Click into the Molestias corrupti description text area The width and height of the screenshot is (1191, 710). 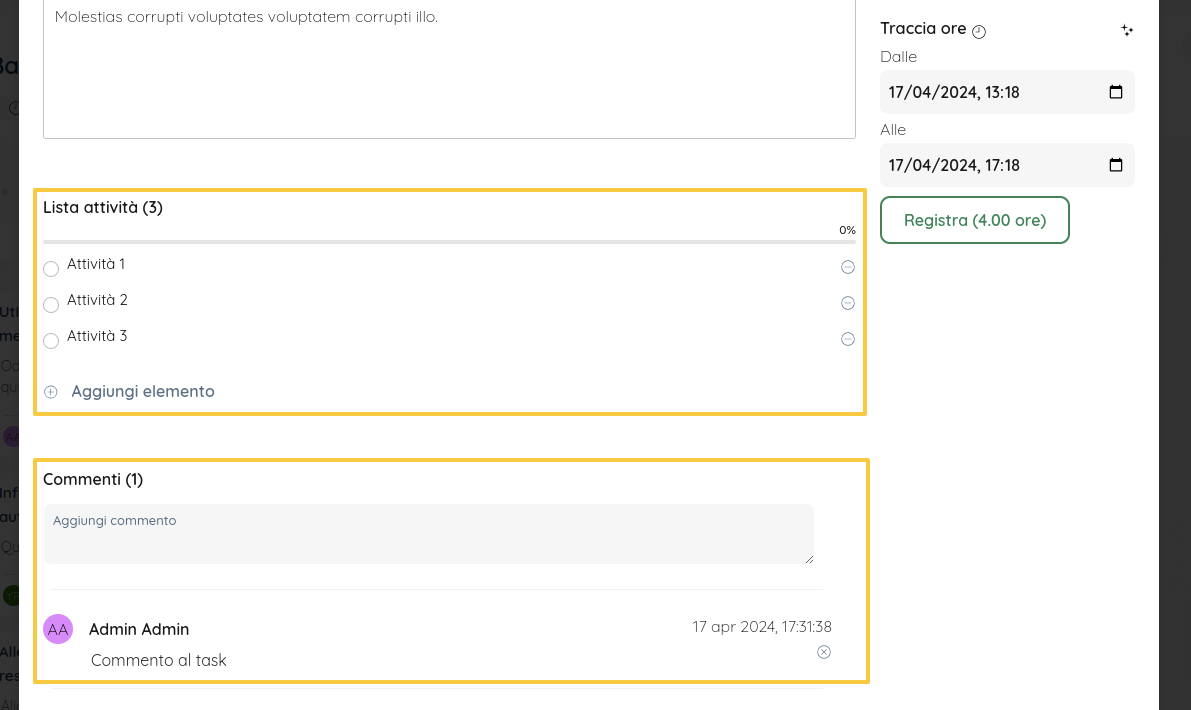449,70
